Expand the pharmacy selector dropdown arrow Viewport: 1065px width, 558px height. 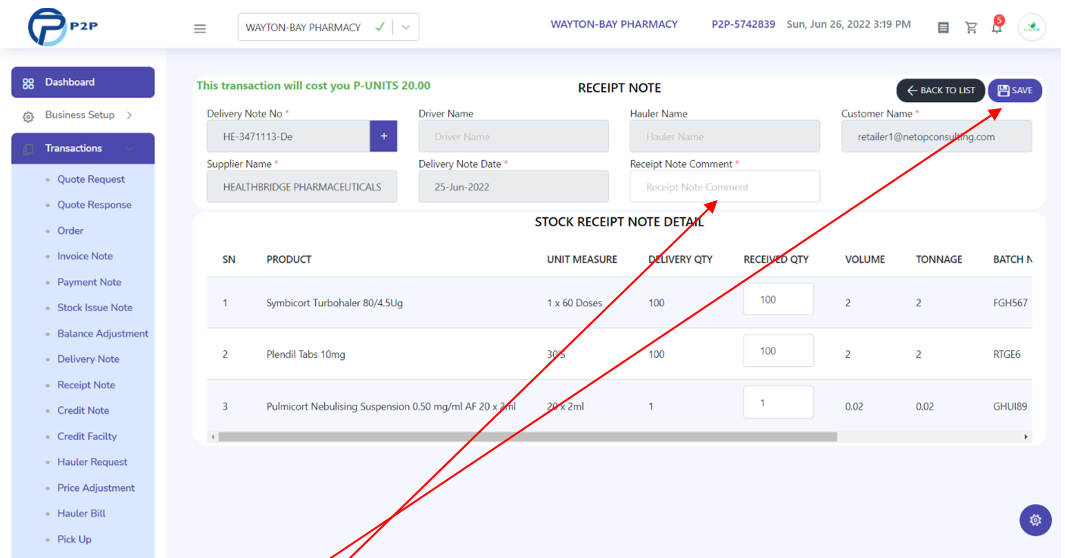pyautogui.click(x=406, y=27)
